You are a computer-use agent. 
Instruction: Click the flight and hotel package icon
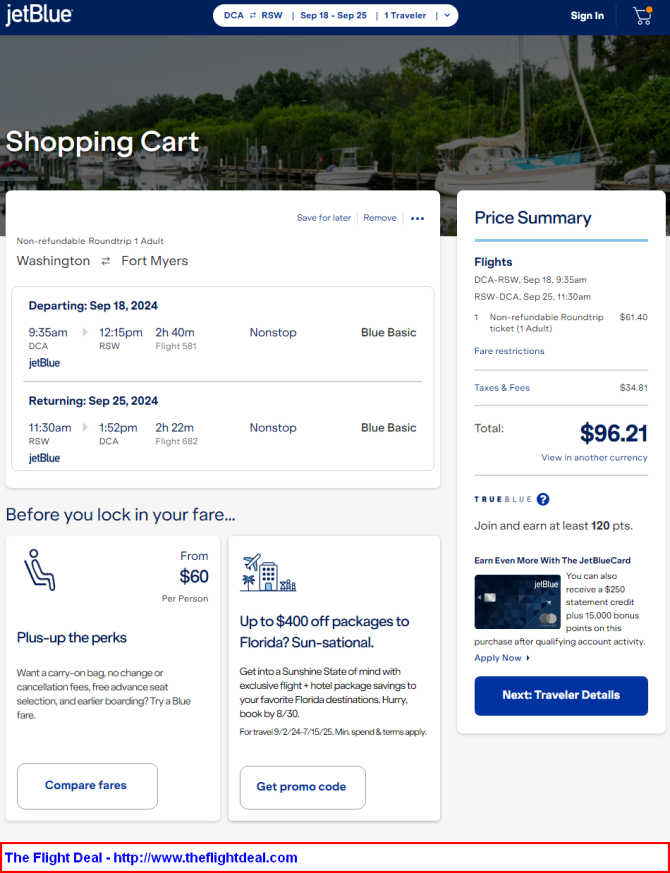[268, 572]
